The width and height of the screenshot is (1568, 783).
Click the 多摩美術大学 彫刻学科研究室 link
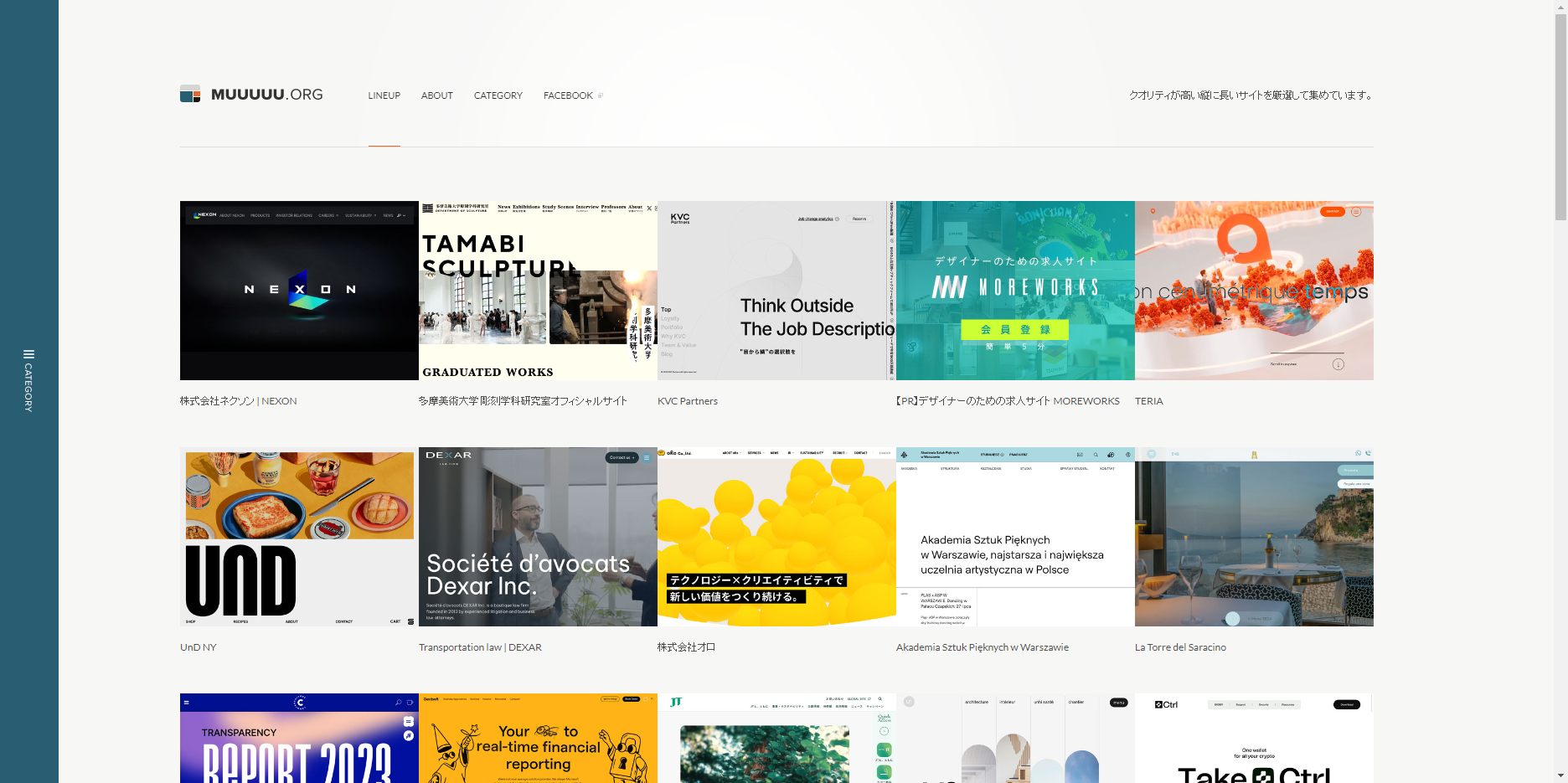[x=523, y=401]
